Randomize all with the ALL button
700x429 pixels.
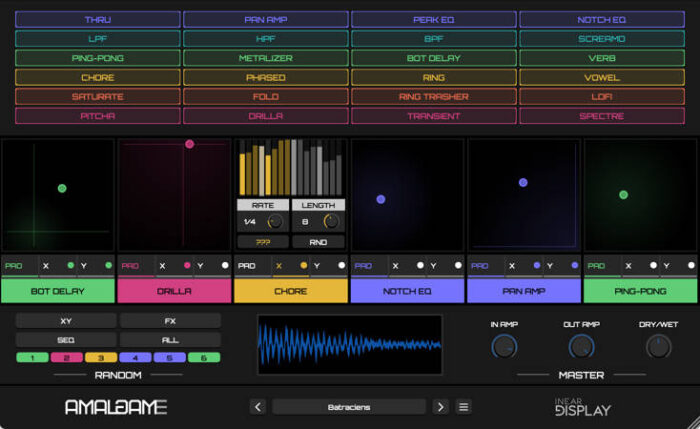click(x=170, y=340)
